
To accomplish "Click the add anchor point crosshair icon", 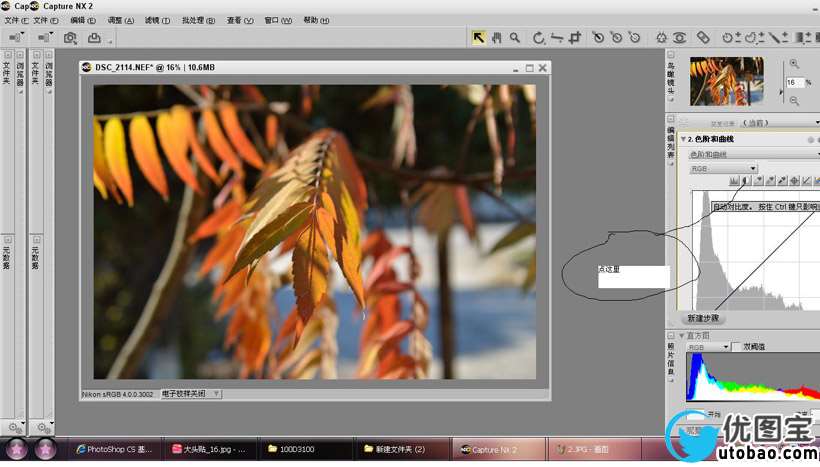I will coord(794,181).
